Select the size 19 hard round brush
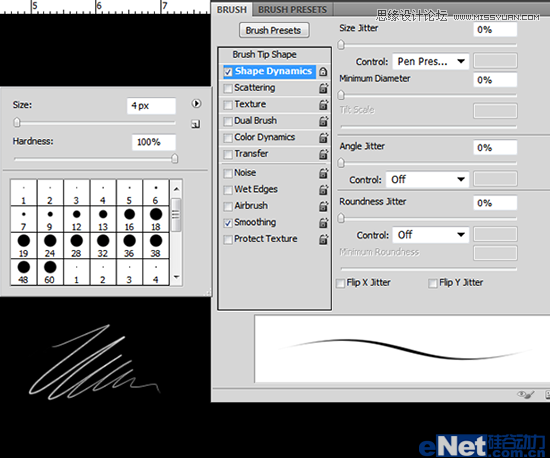 point(24,245)
